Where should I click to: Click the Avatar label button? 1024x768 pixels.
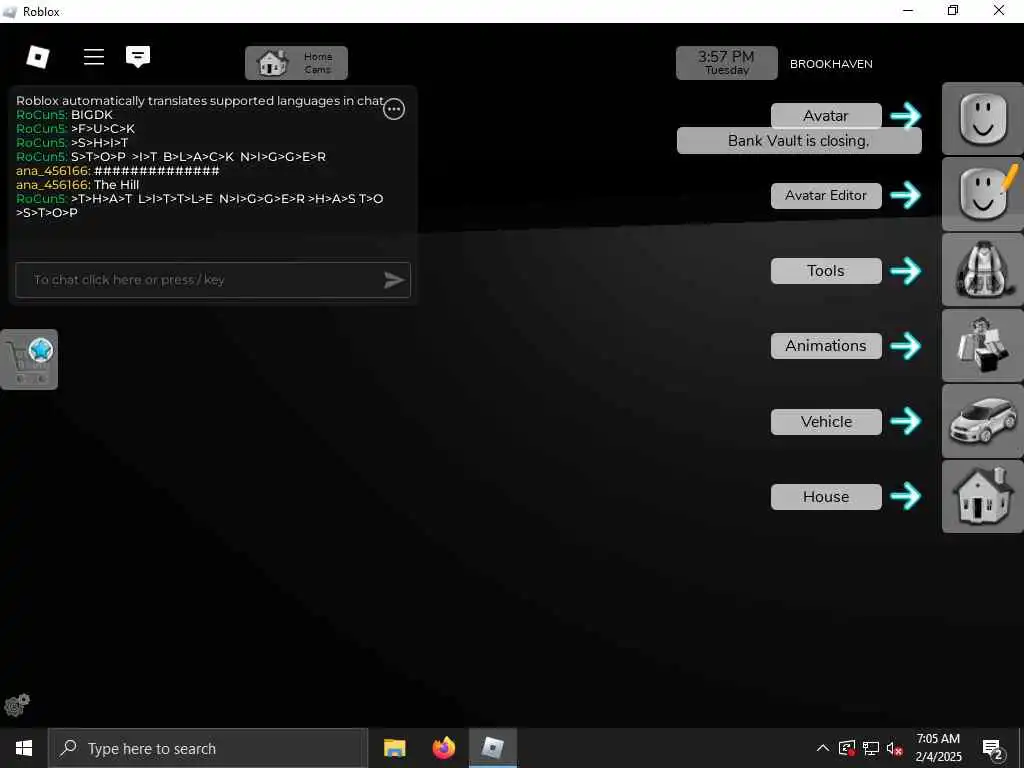(x=826, y=116)
